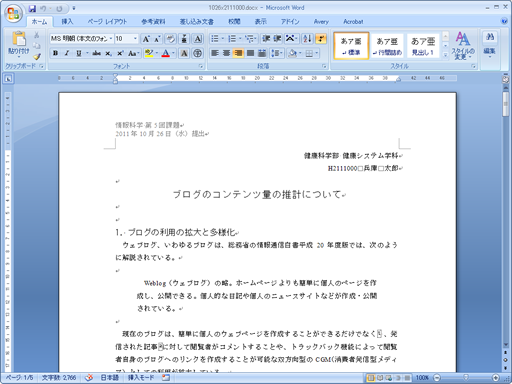The height and width of the screenshot is (384, 512).
Task: Apply phonetic guide ruby icon
Action: pos(184,39)
